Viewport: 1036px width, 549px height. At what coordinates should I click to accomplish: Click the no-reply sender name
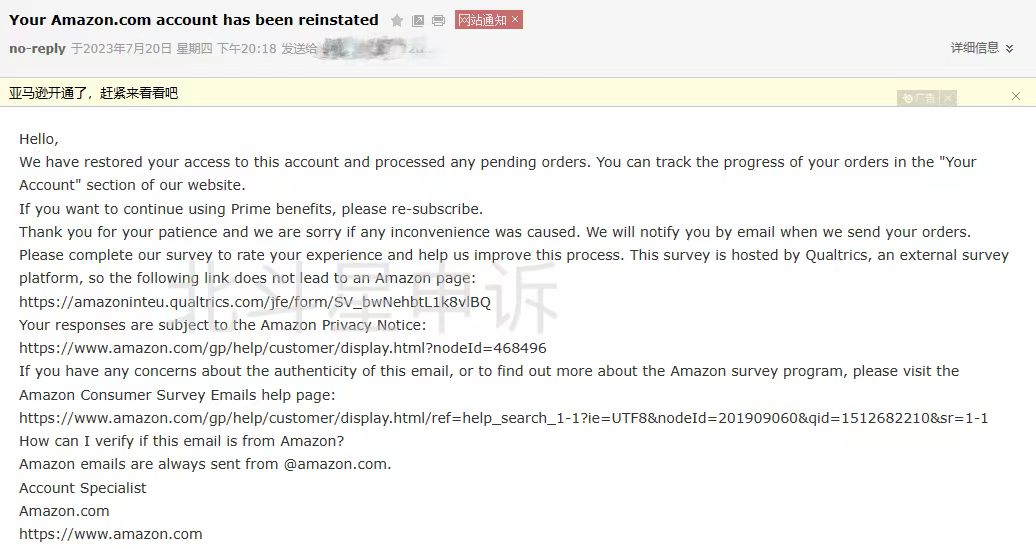click(x=37, y=48)
